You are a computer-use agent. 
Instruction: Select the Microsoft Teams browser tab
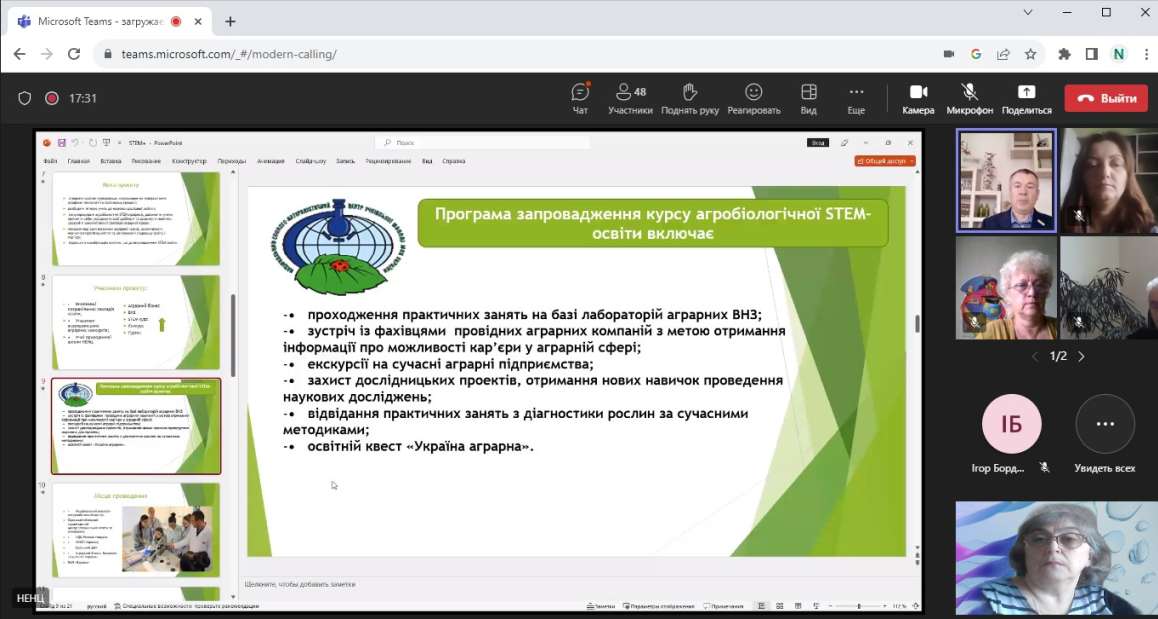[110, 21]
